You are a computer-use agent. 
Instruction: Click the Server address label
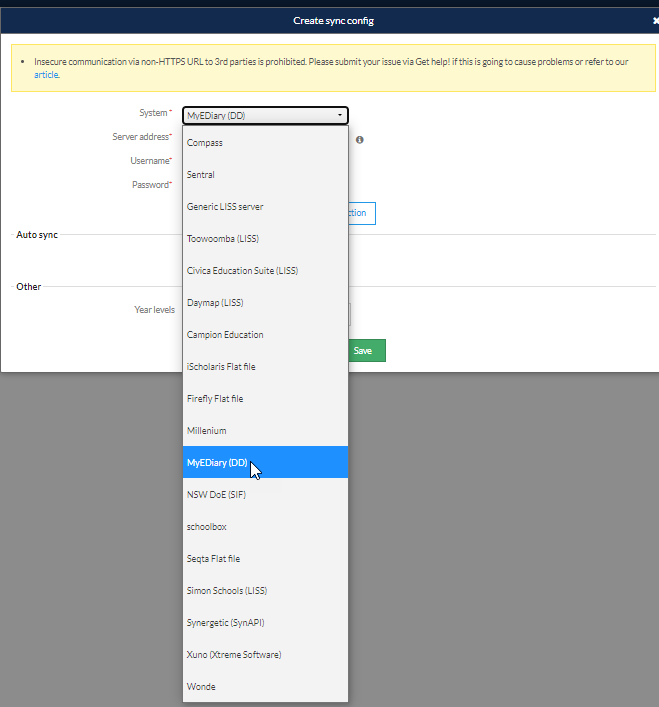(142, 137)
